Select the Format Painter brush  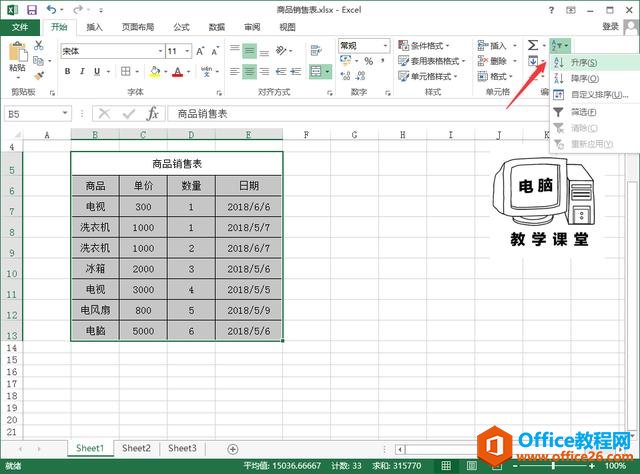[x=39, y=76]
